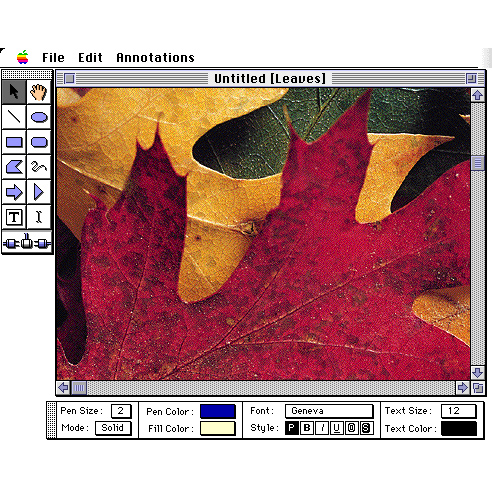Open the Font popup showing Geneva

(x=329, y=411)
